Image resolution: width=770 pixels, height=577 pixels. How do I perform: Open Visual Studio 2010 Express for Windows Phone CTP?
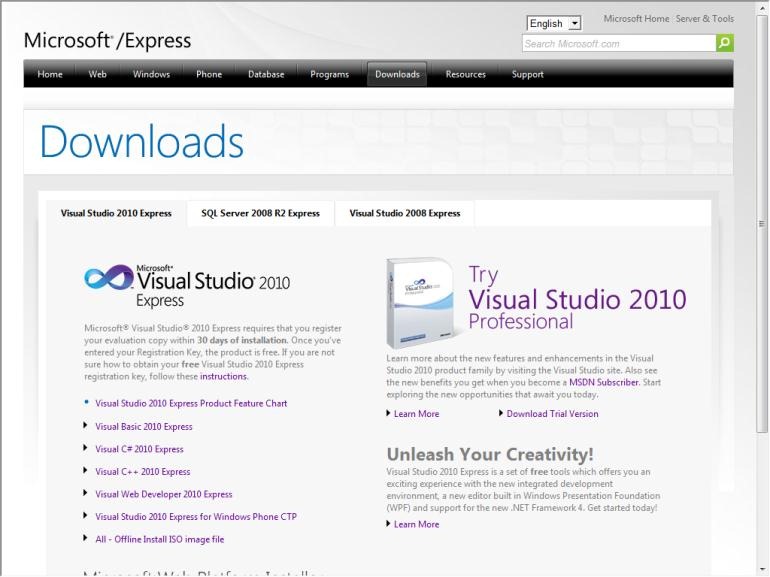click(196, 517)
